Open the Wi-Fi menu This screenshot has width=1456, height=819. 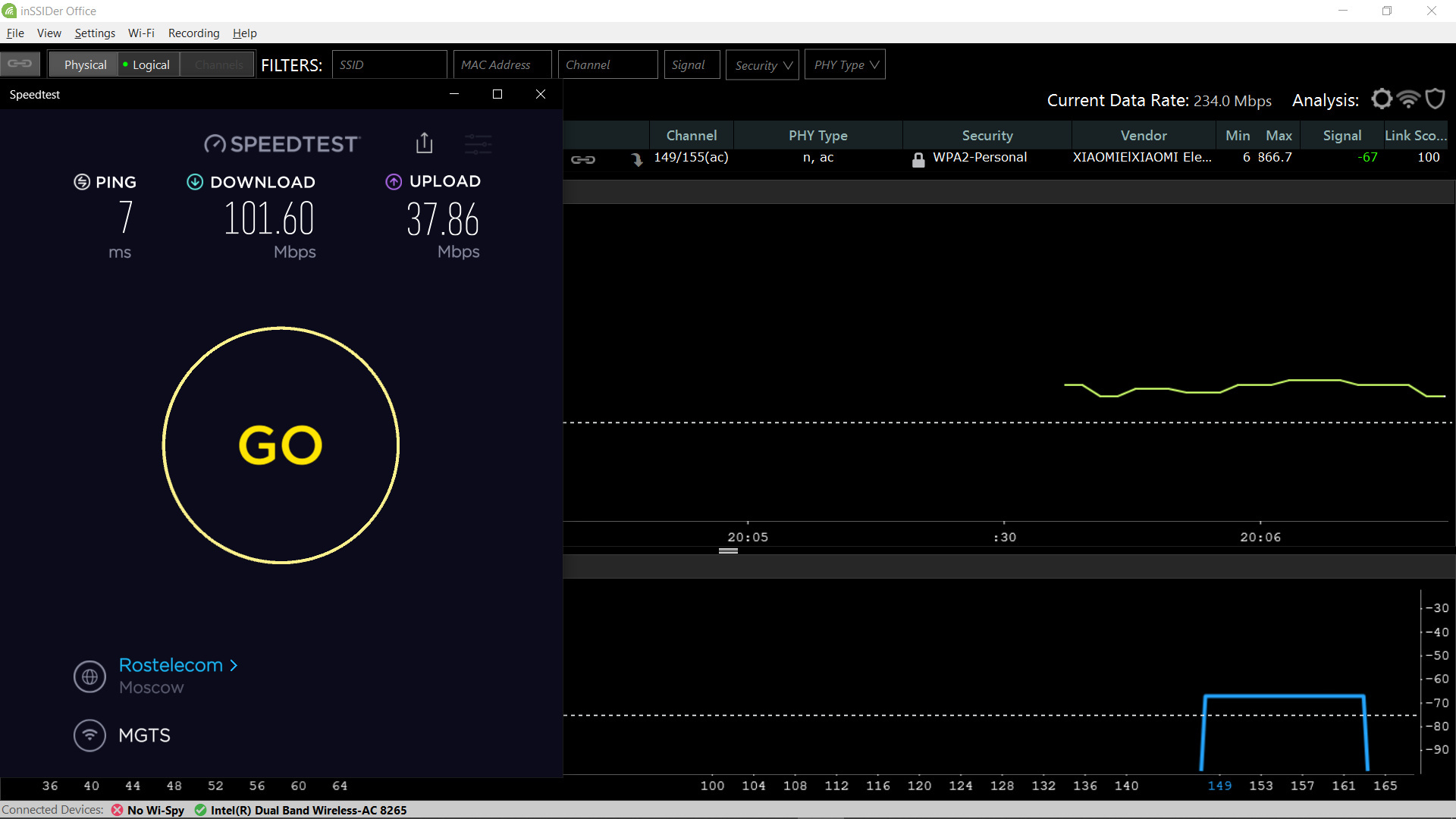pos(141,33)
